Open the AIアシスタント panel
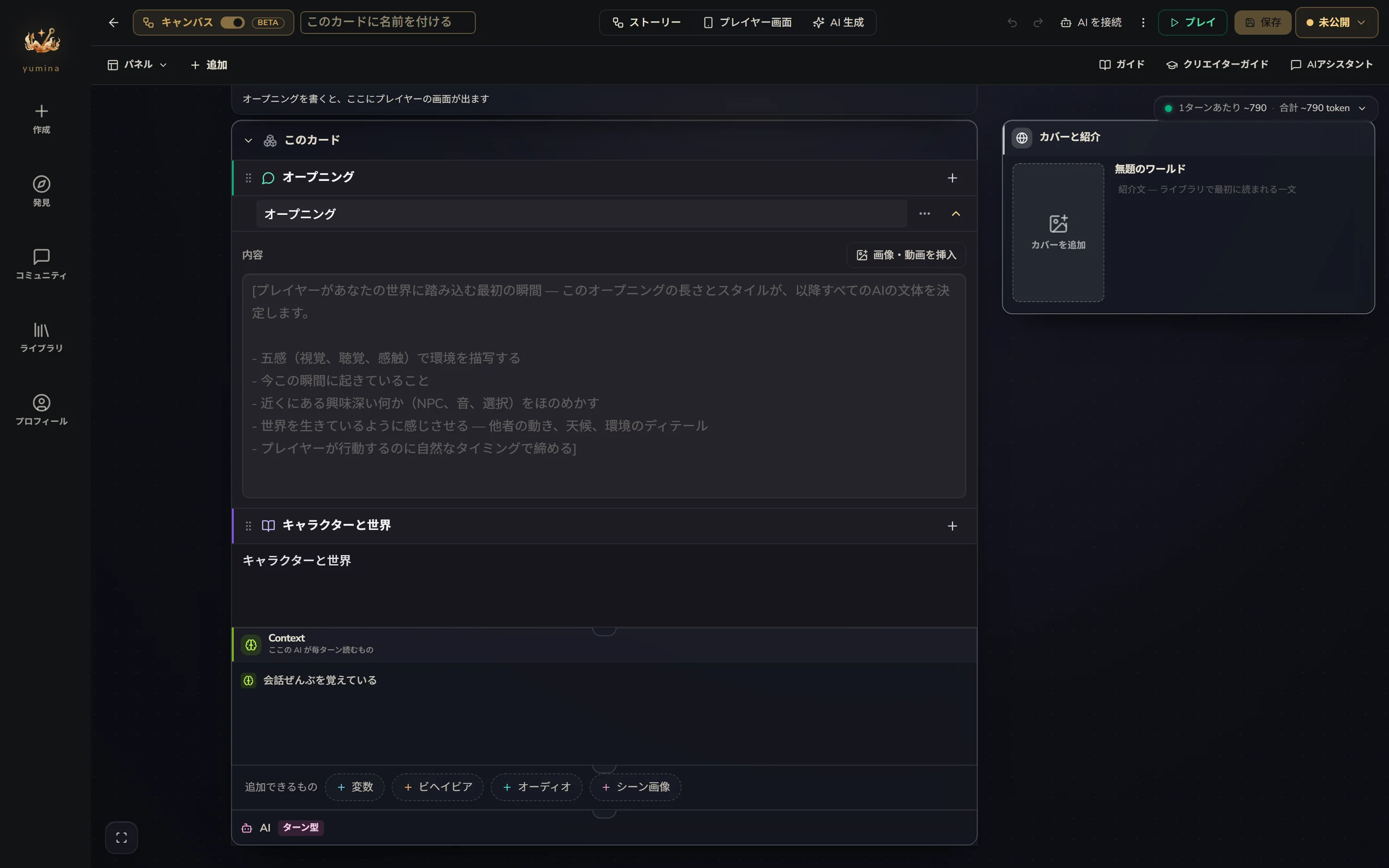Screen dimensions: 1389x868 (x=1332, y=64)
